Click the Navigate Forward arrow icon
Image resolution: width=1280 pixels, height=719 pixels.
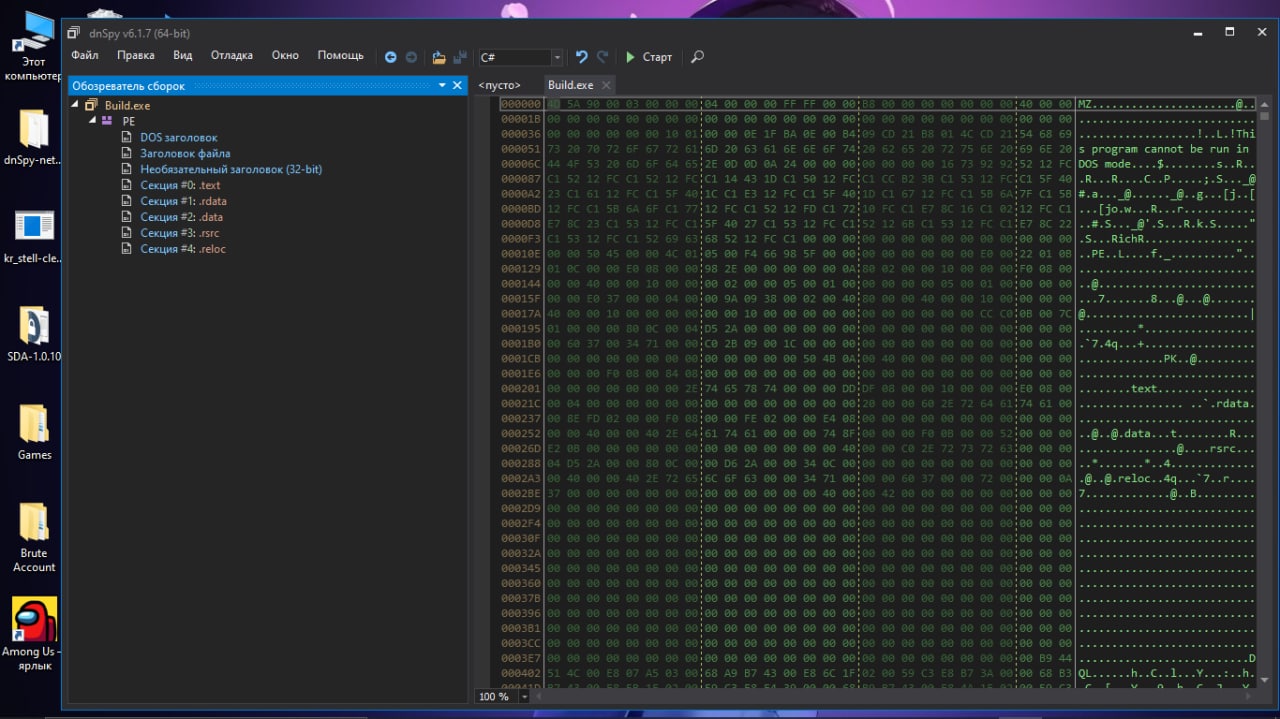[411, 57]
